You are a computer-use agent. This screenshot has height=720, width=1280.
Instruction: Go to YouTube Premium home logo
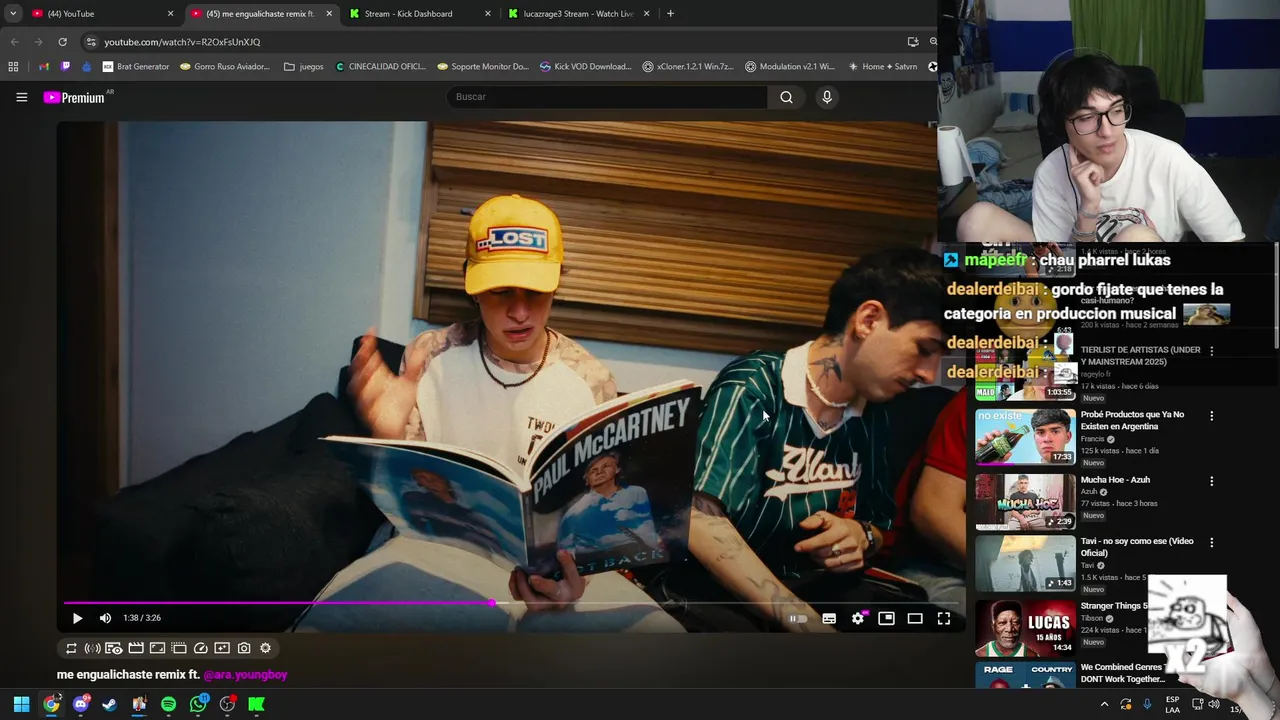pyautogui.click(x=75, y=97)
